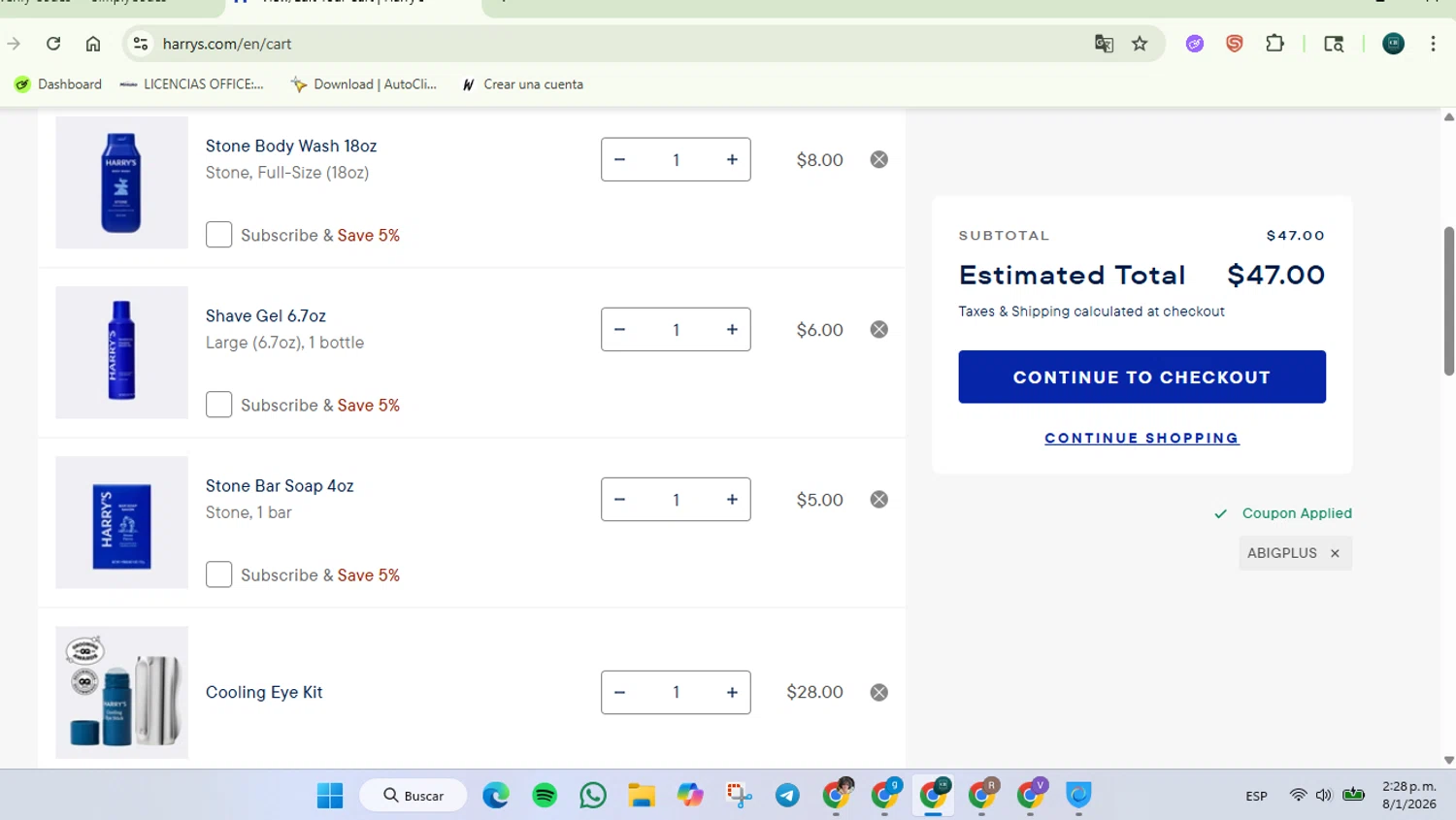Open the Wi-Fi network tray icon

1298,796
